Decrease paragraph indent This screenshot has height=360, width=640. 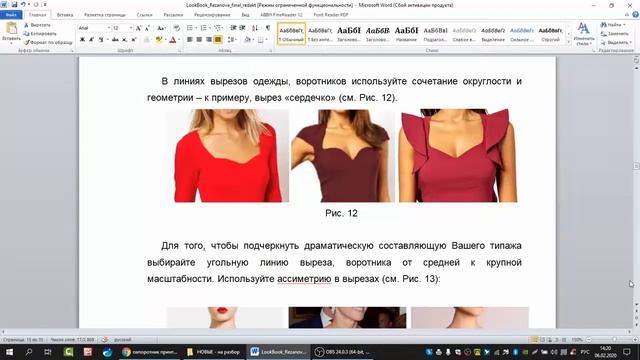coord(233,28)
